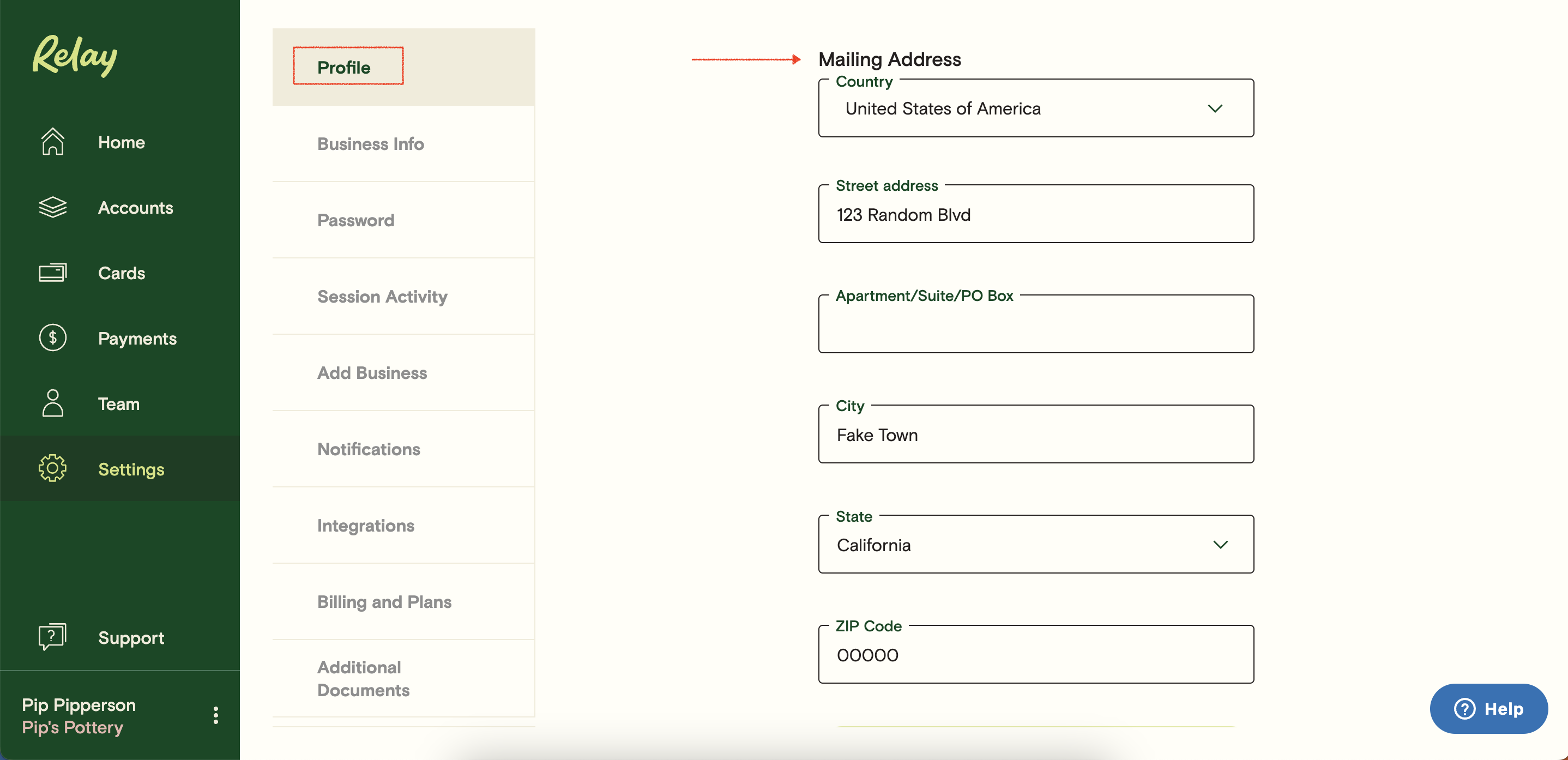Open the Team page

[120, 403]
